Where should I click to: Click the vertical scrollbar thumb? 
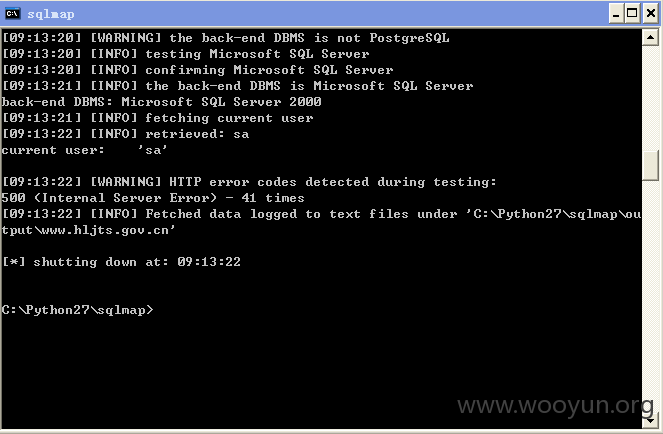click(x=650, y=165)
